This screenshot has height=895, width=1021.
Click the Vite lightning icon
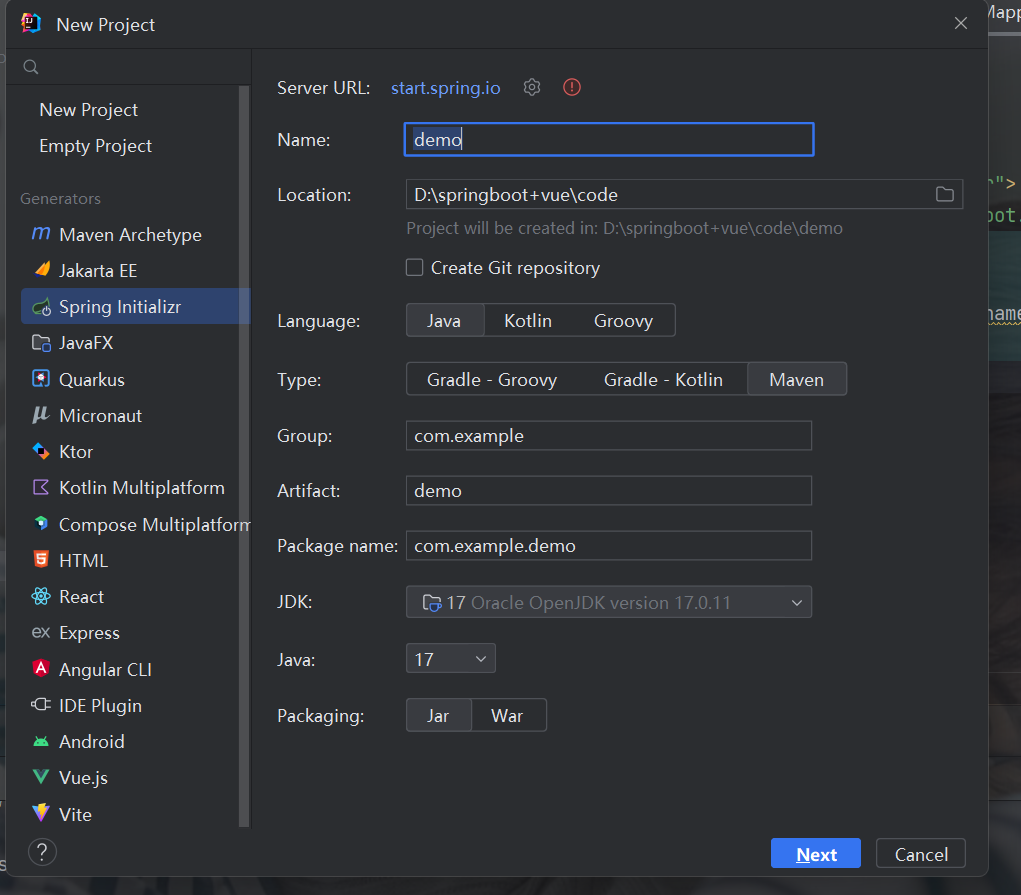[41, 813]
